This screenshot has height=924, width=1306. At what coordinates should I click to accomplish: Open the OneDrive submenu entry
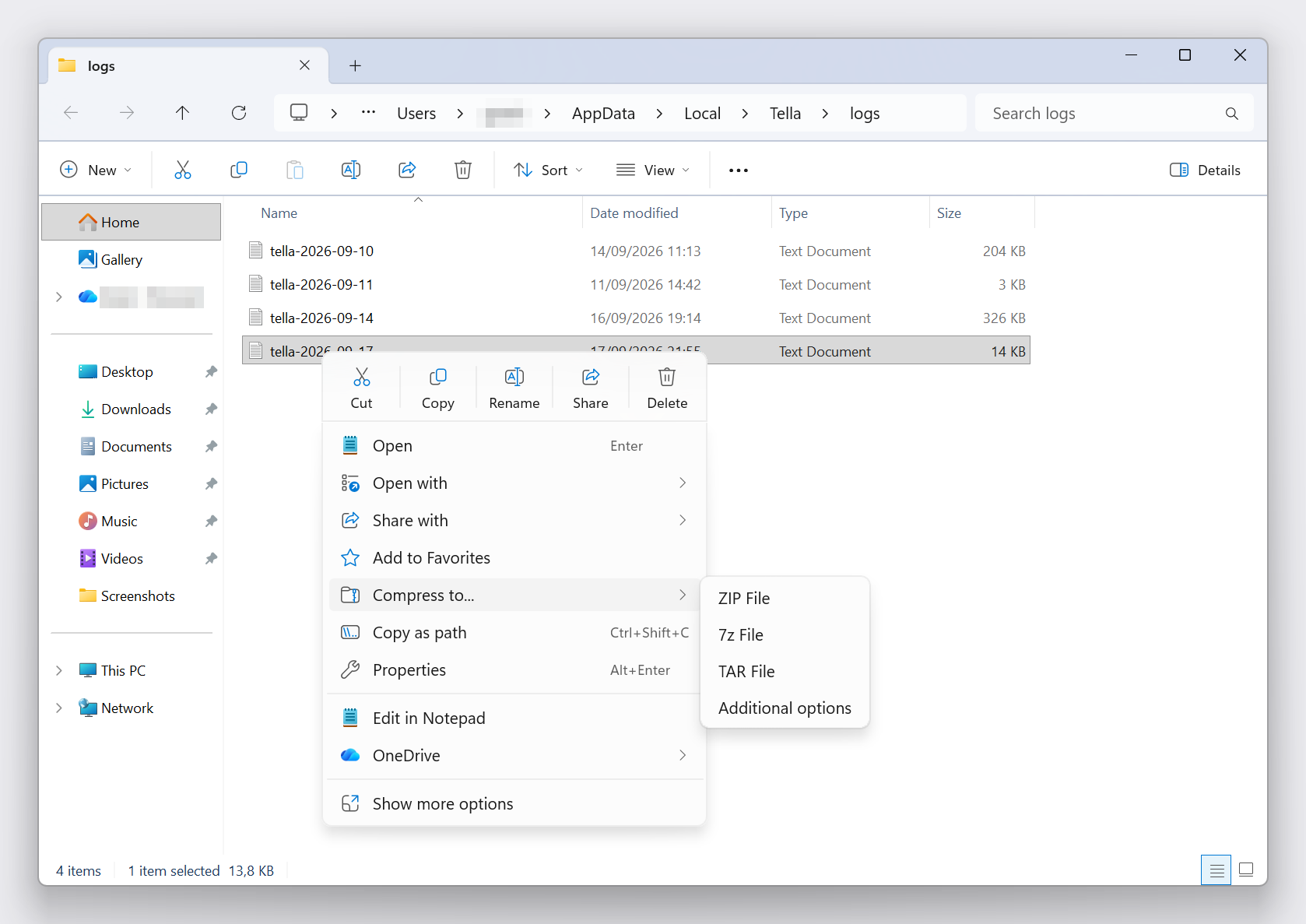(514, 756)
